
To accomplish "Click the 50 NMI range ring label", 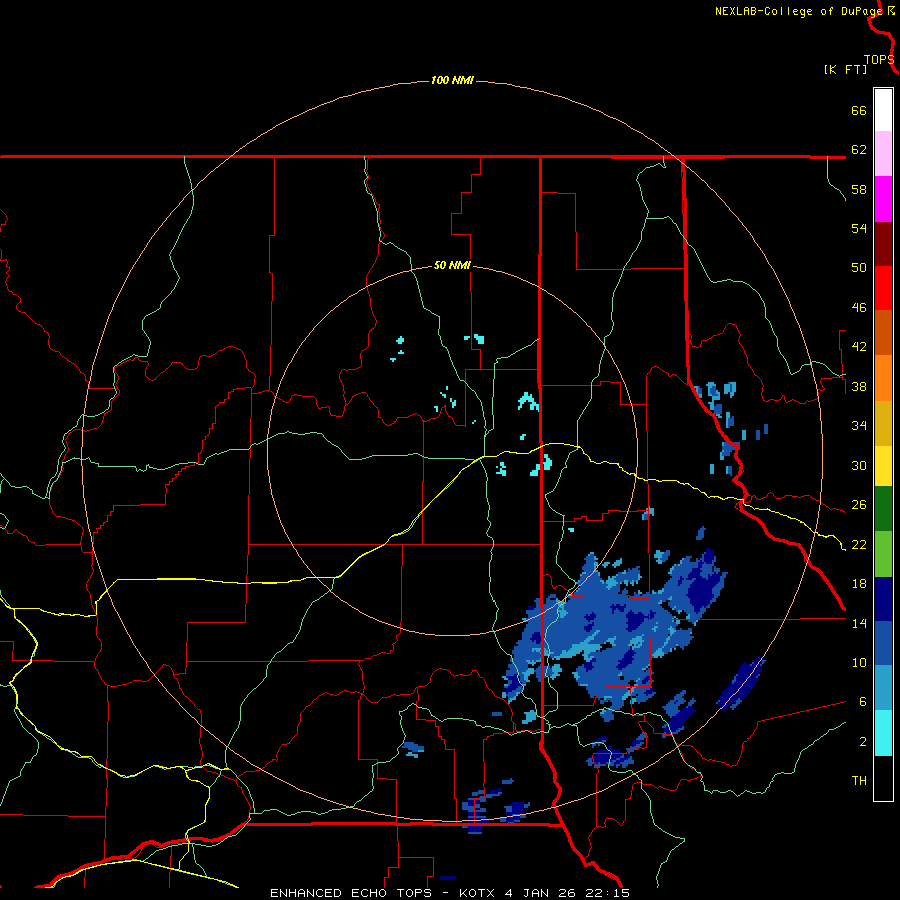I will pos(452,265).
